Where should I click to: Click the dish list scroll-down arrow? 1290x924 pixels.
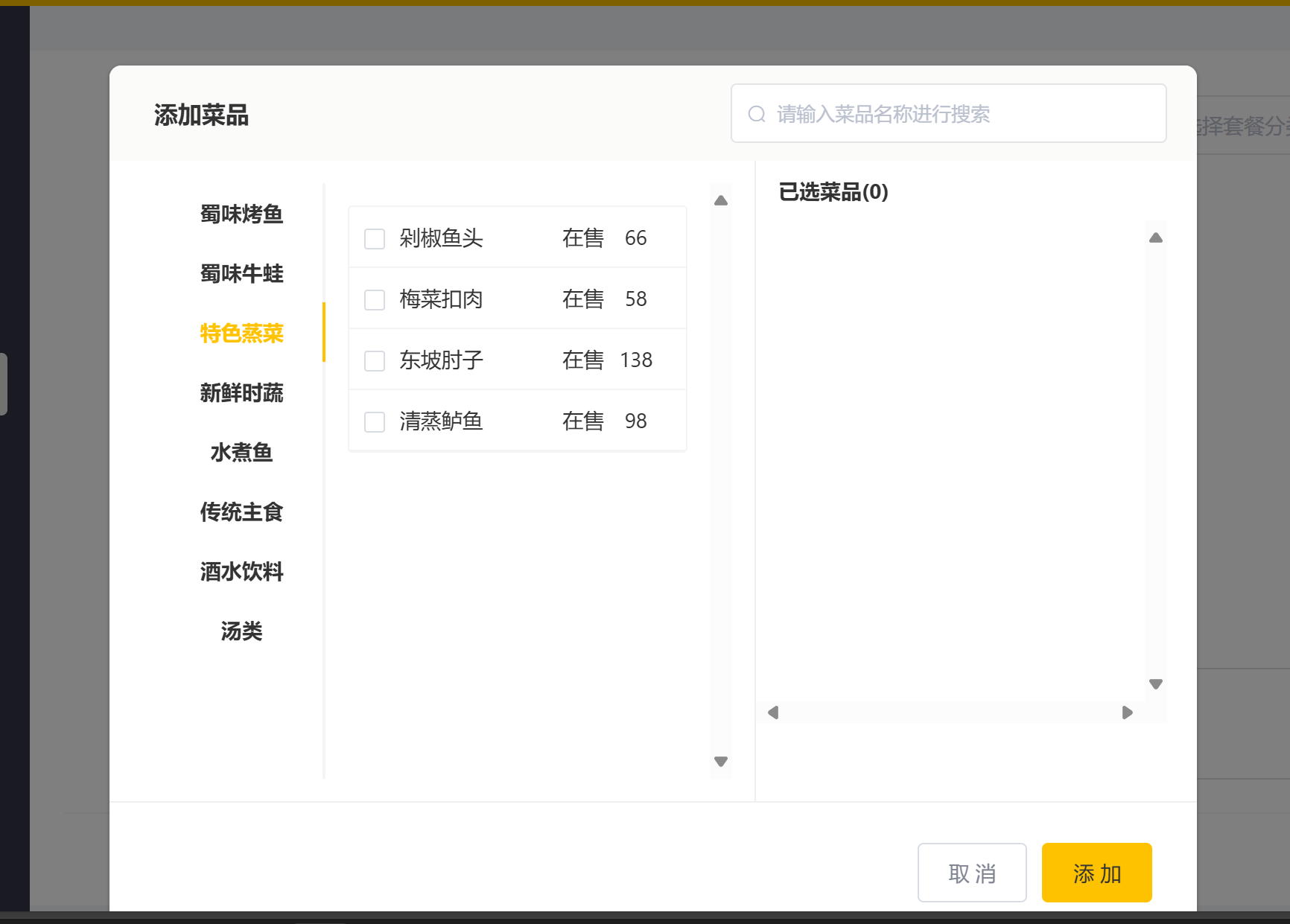[x=721, y=762]
